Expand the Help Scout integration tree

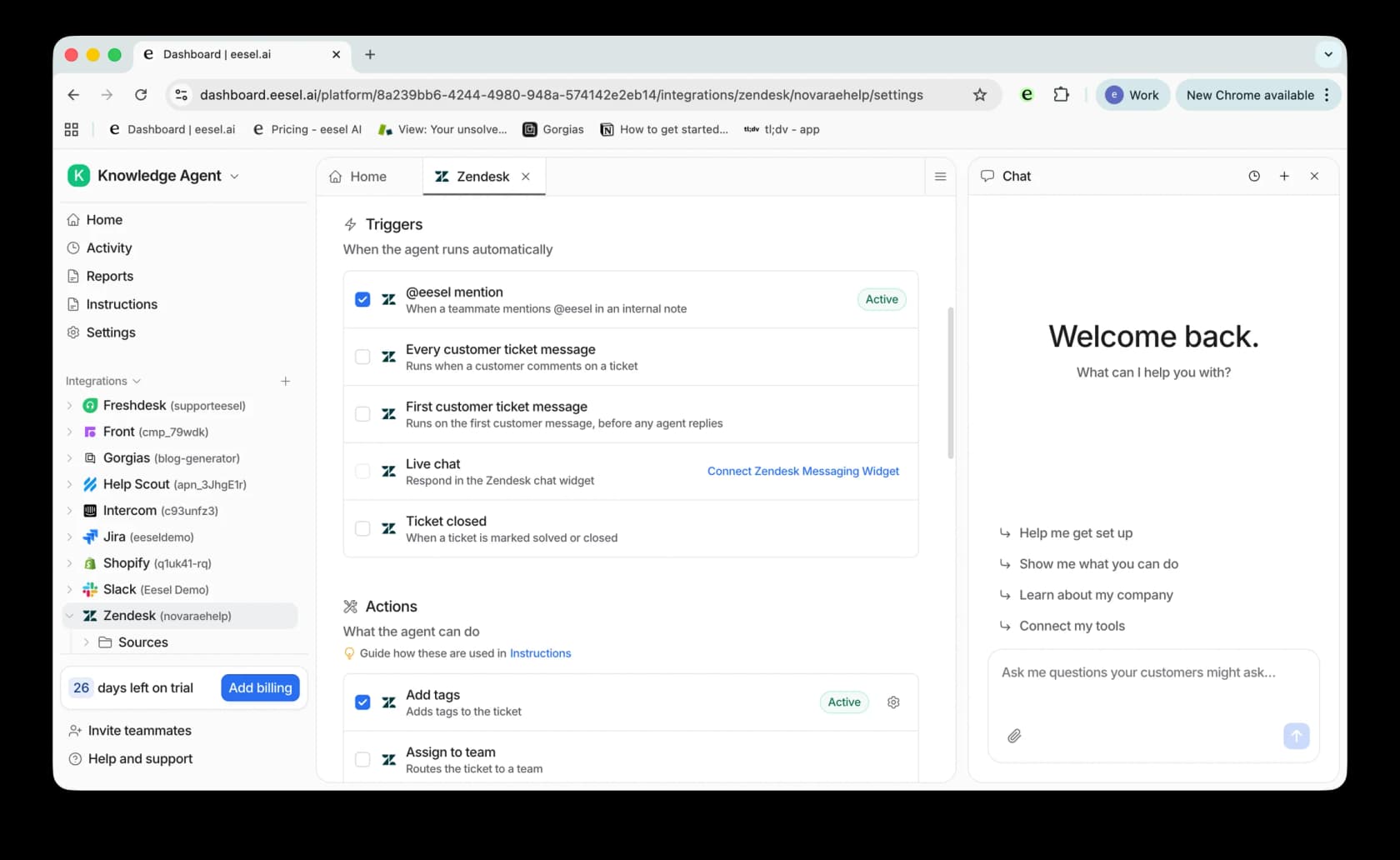(69, 485)
